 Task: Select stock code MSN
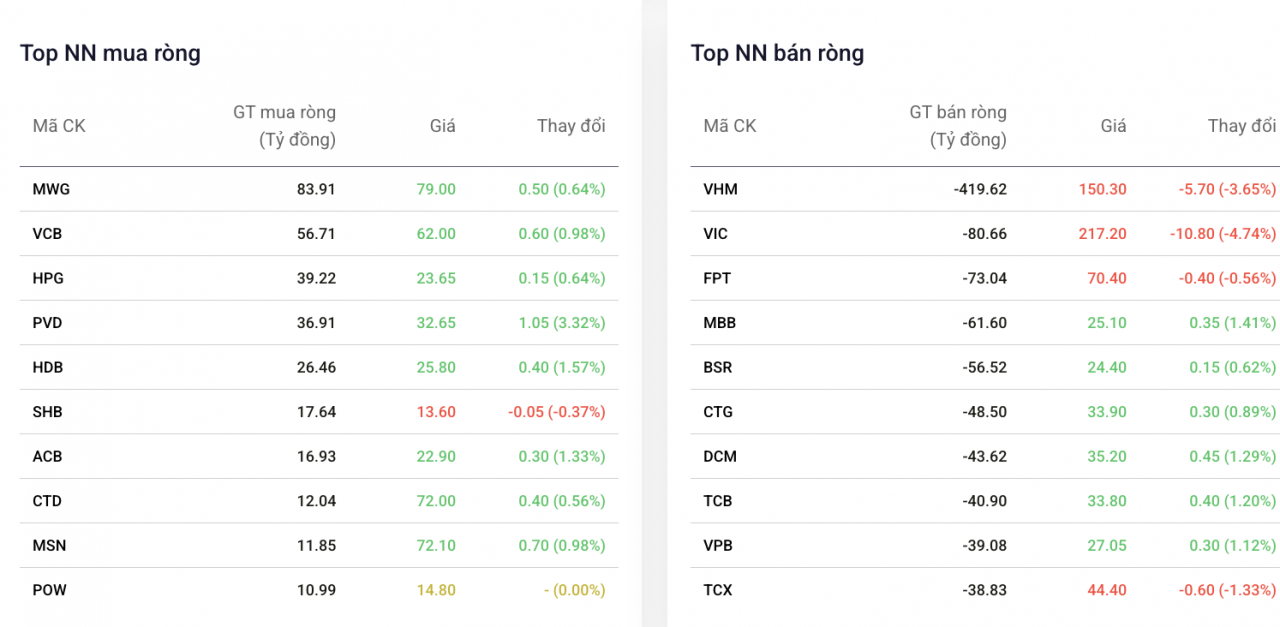(49, 545)
